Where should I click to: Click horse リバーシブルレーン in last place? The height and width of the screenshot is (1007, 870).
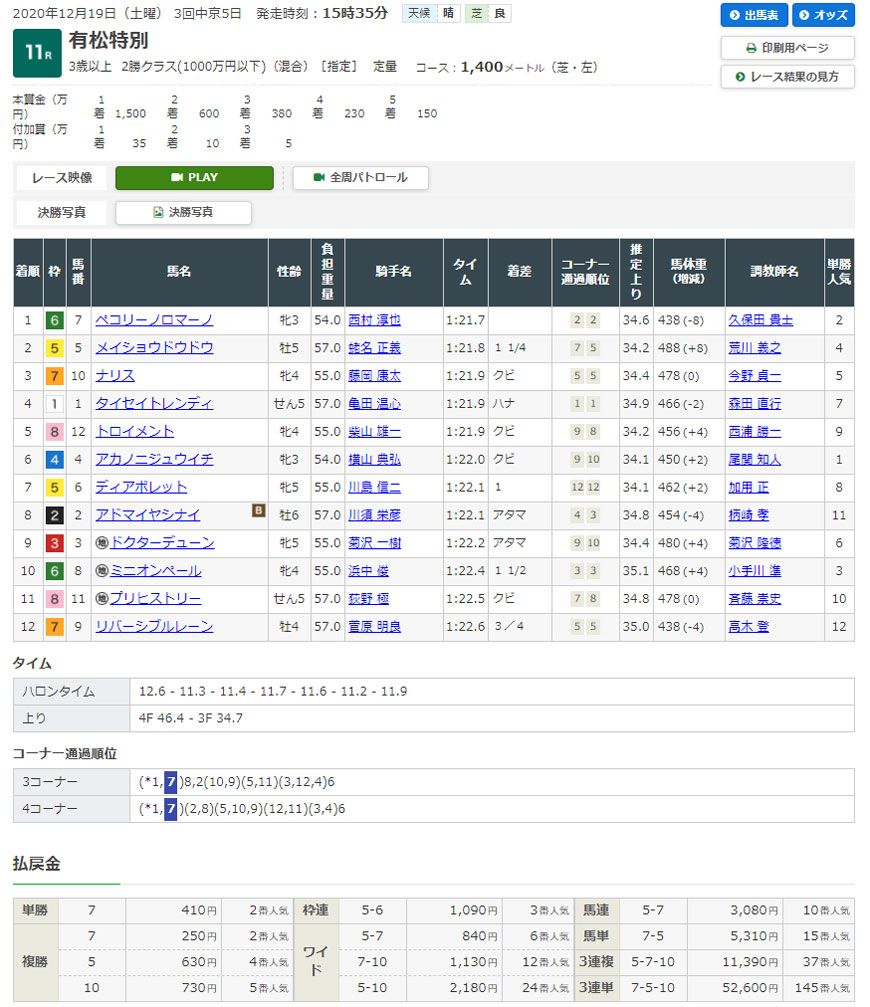154,627
